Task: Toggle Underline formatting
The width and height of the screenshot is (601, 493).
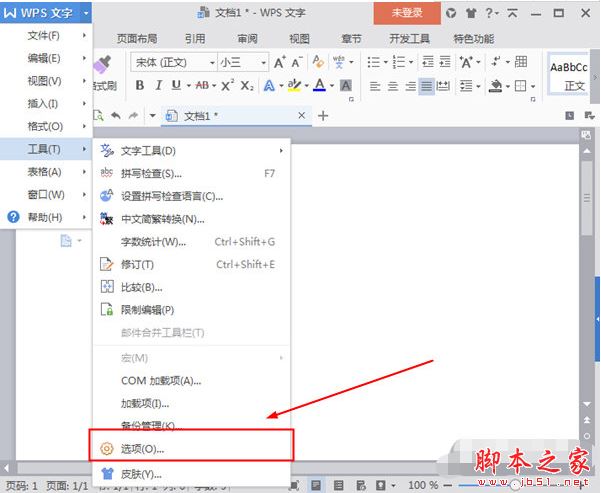Action: (x=176, y=85)
